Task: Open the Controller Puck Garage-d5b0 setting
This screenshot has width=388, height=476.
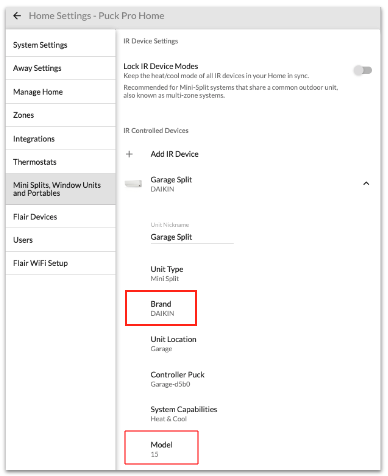Action: coord(177,379)
